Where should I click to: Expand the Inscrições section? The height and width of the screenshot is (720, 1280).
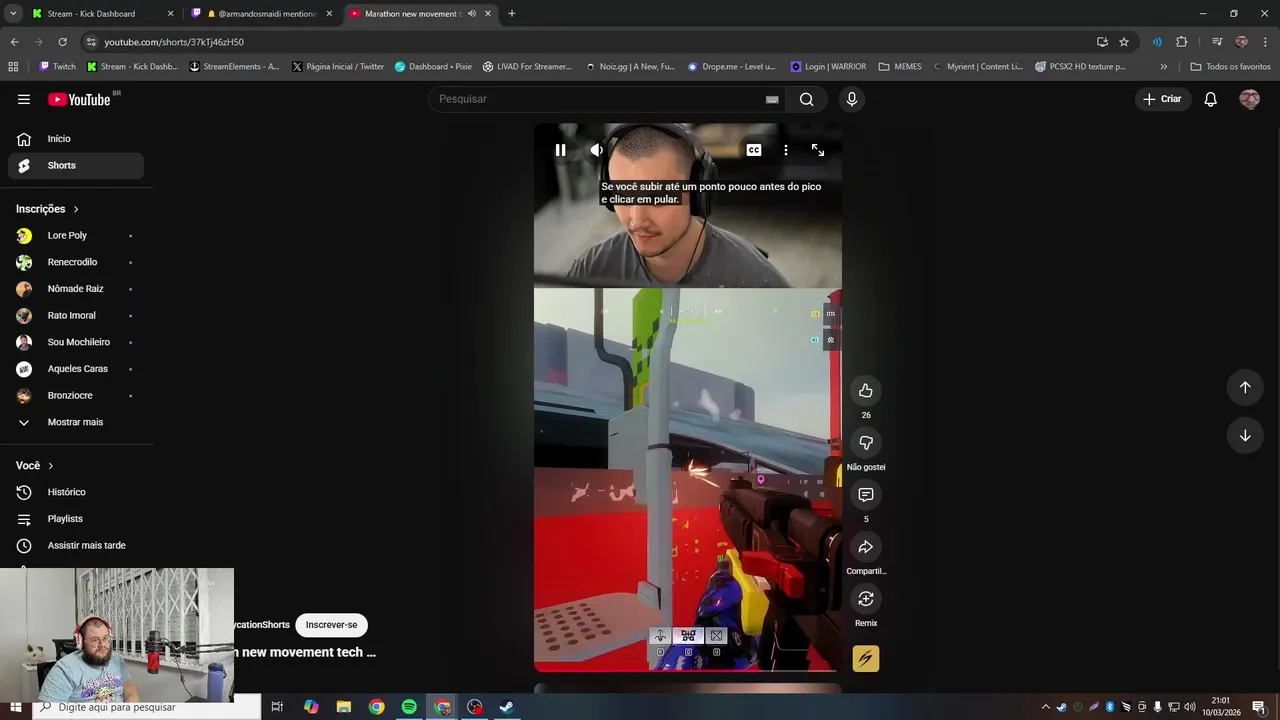(48, 209)
